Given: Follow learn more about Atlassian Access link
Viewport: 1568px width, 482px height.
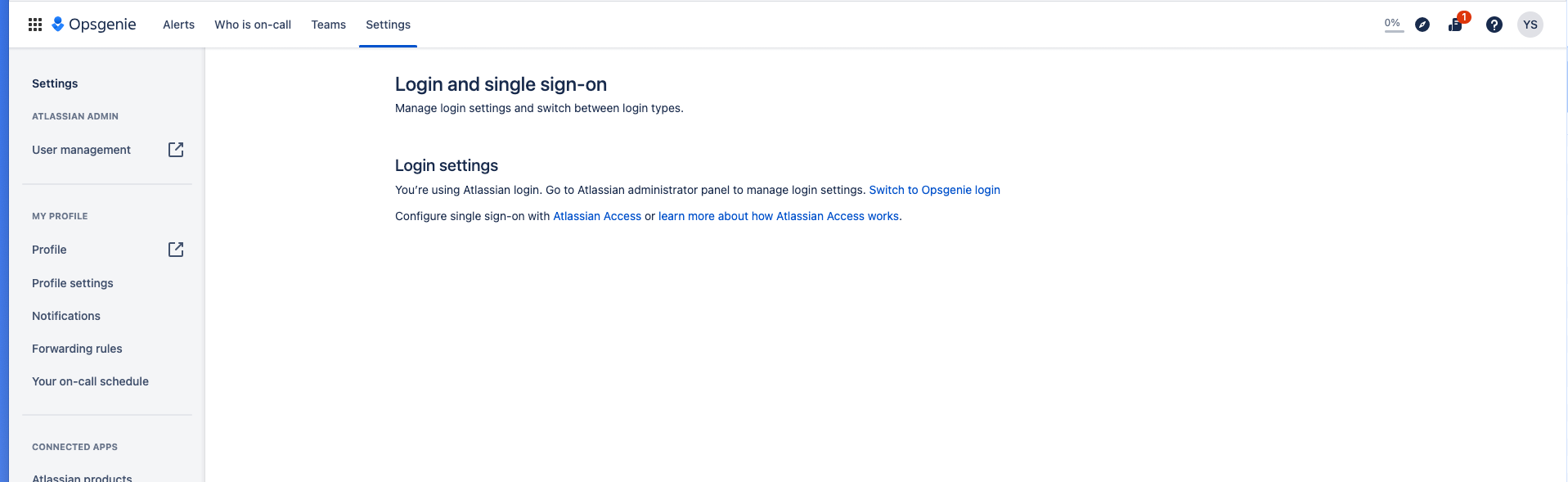Looking at the screenshot, I should pos(779,216).
